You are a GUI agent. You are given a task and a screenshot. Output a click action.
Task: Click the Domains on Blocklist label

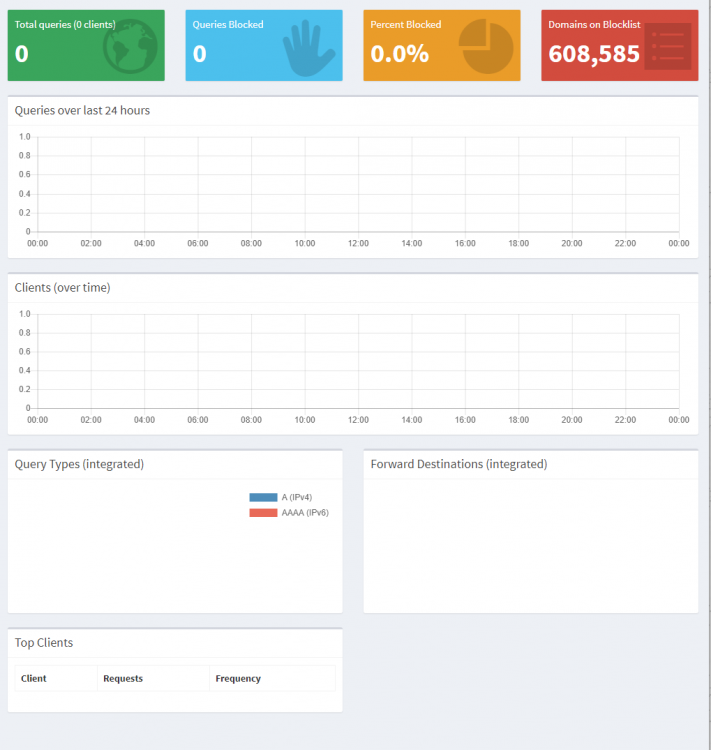(594, 24)
